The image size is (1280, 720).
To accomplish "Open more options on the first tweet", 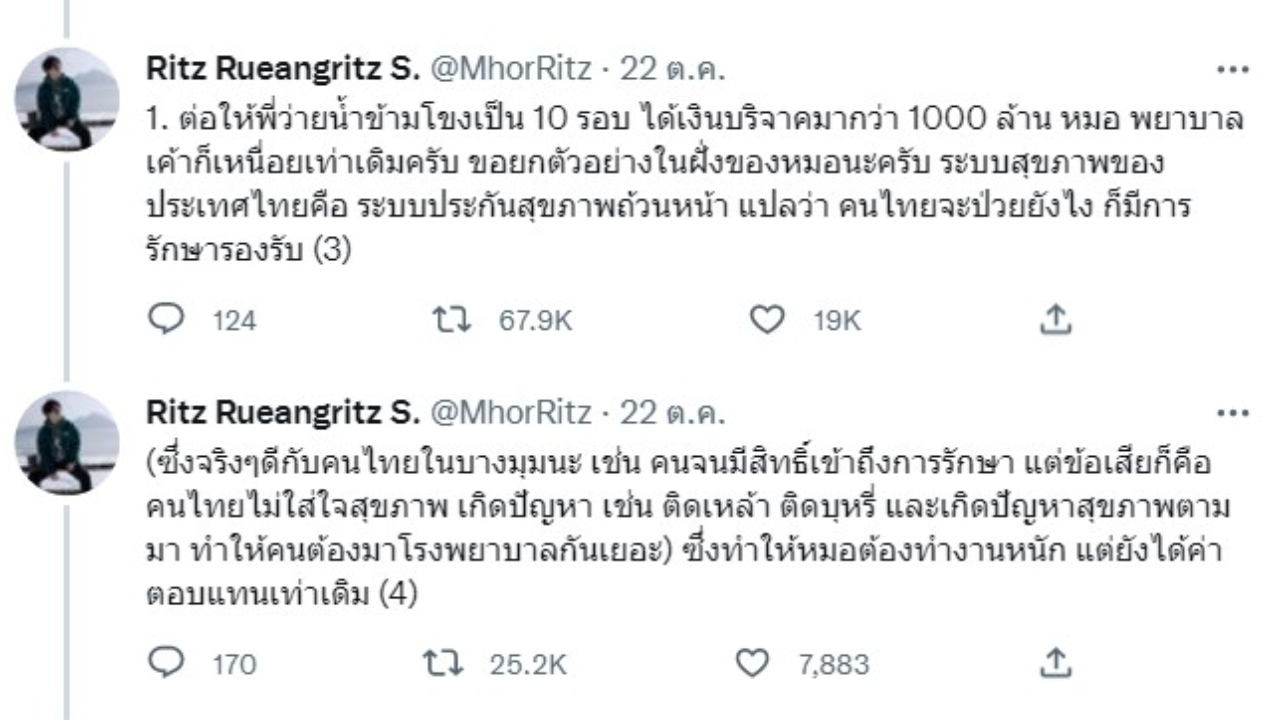I will [1233, 69].
